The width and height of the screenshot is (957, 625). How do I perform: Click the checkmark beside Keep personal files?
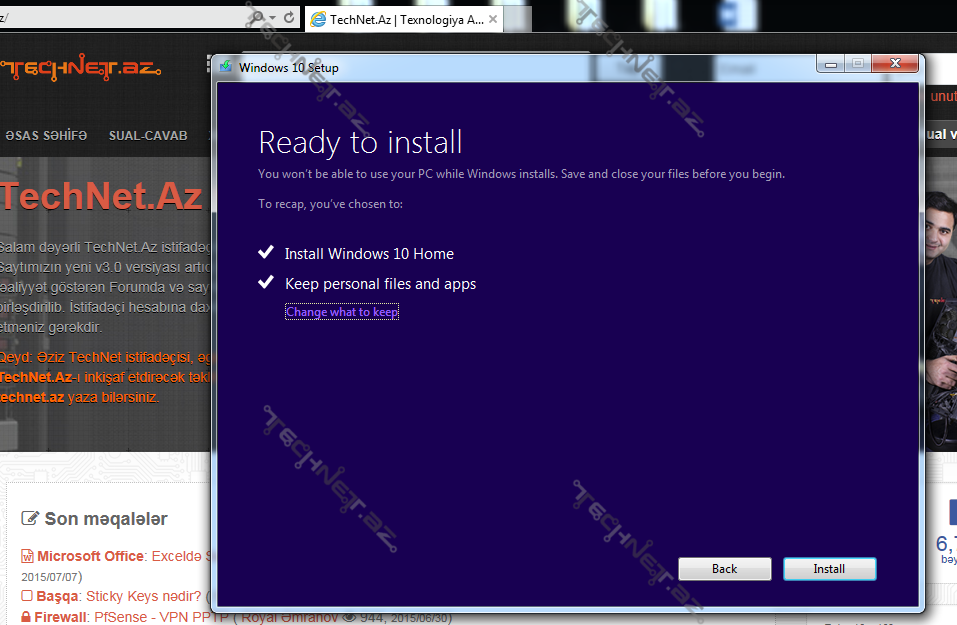coord(266,283)
